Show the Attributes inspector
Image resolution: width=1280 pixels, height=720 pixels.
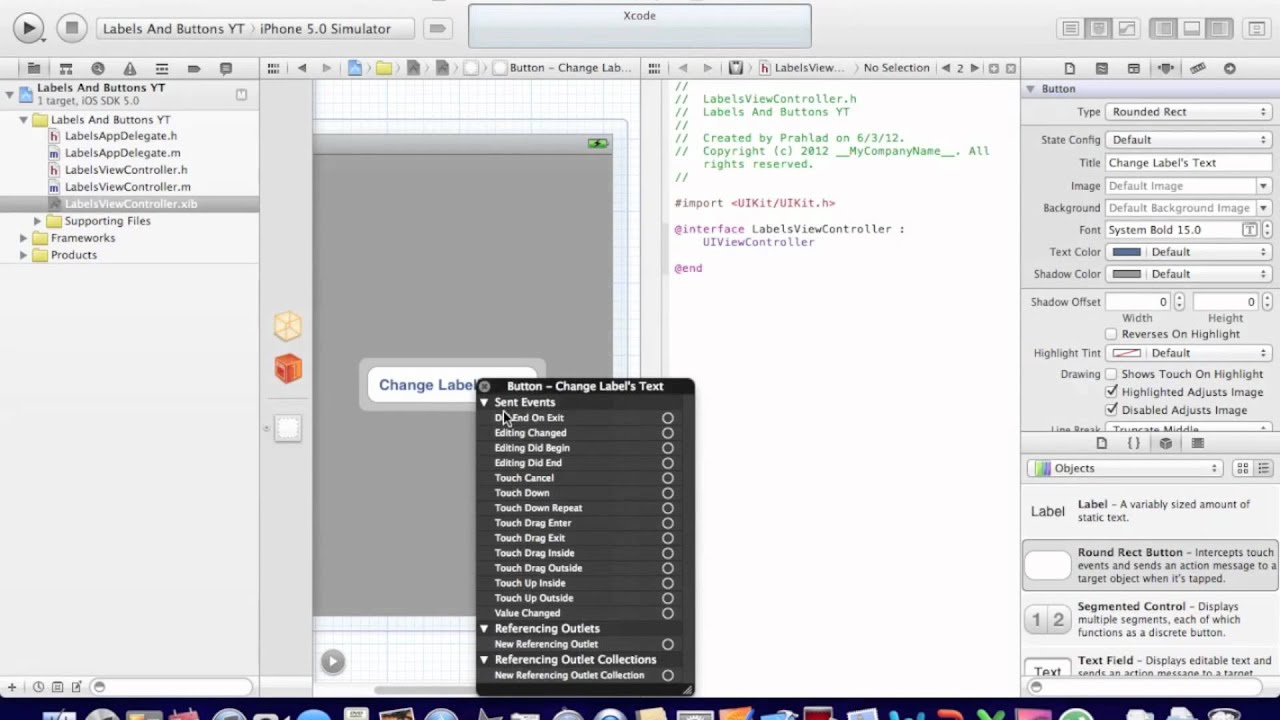click(x=1166, y=68)
